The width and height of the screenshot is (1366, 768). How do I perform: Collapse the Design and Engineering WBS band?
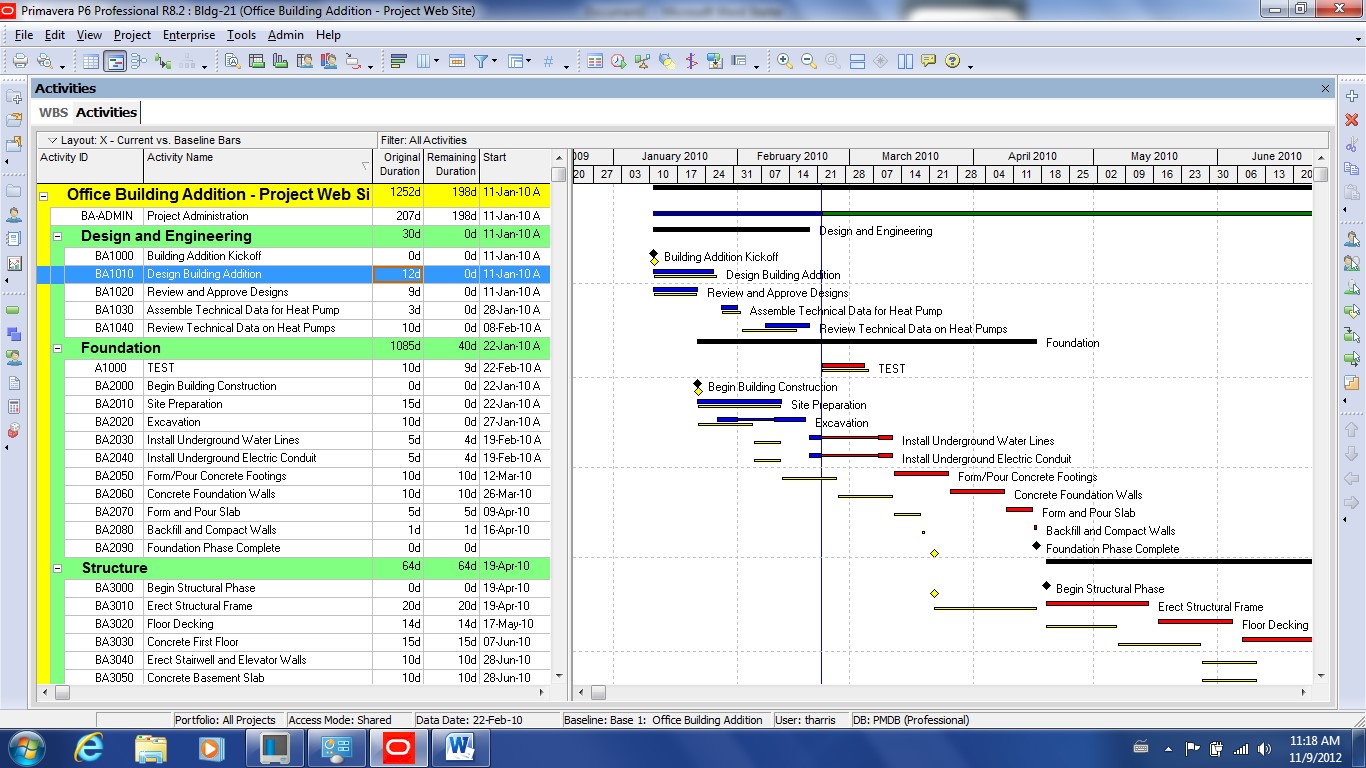pyautogui.click(x=58, y=237)
